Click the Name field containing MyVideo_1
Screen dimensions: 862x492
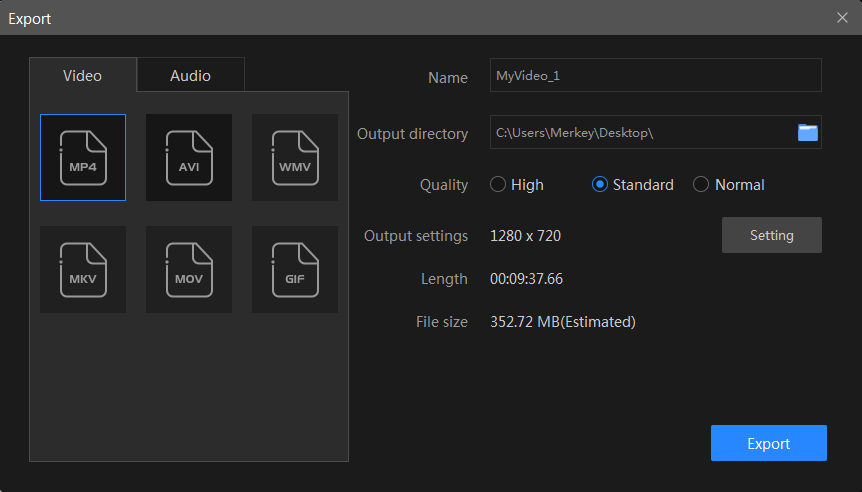point(655,76)
